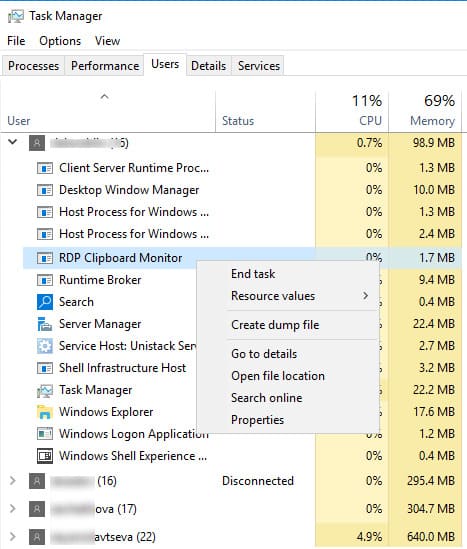467x549 pixels.
Task: Open the Services tab
Action: 258,65
